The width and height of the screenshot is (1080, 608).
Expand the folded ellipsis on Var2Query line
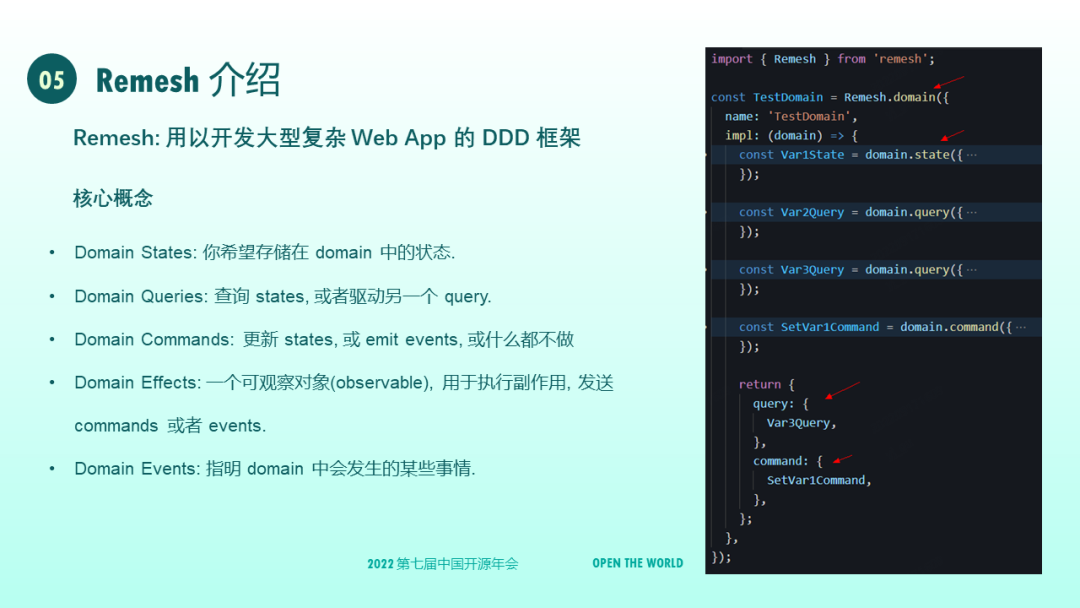coord(971,212)
